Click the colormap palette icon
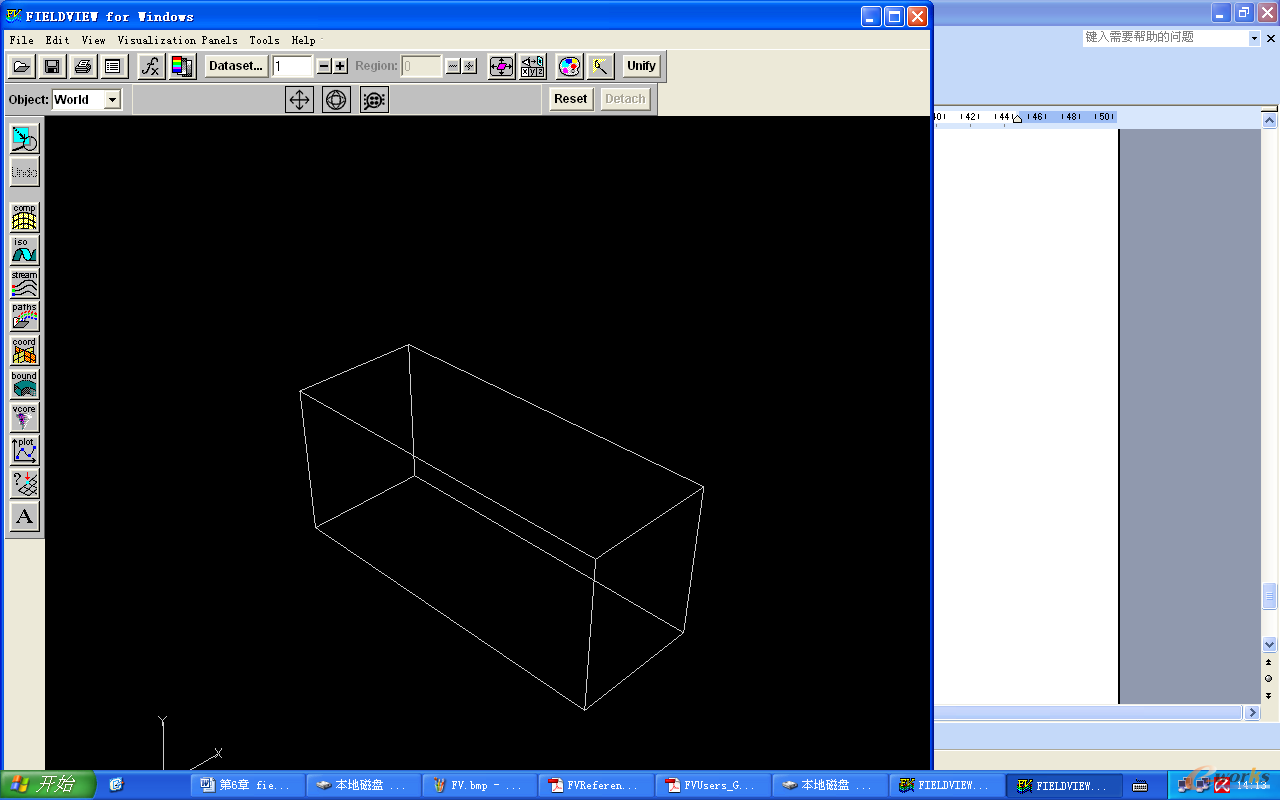This screenshot has width=1280, height=800. (x=569, y=66)
